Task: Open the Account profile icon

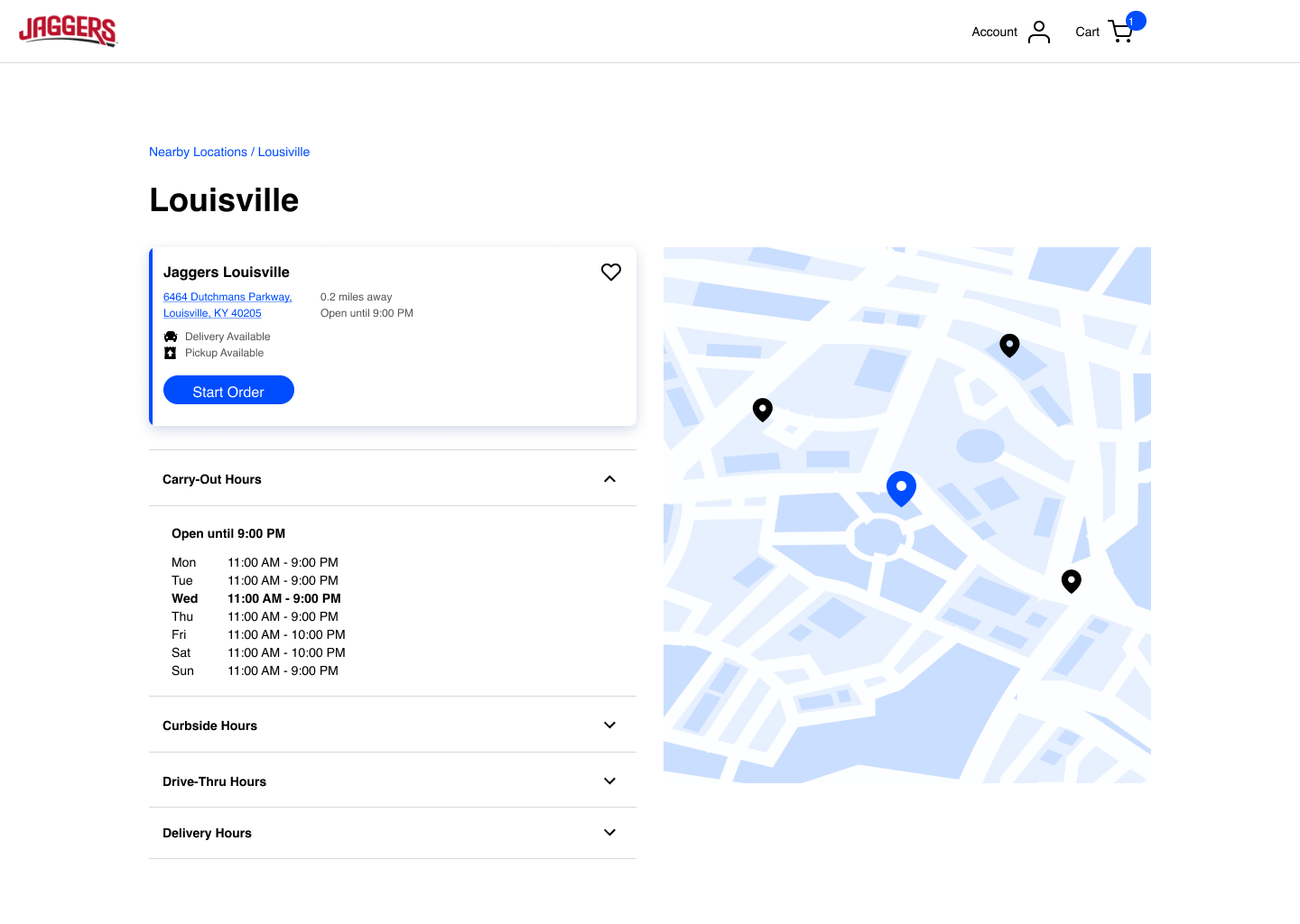Action: (1039, 32)
